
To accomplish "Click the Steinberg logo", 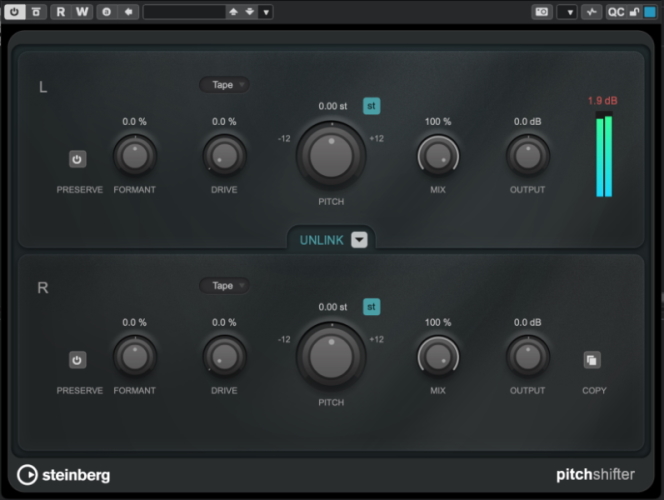I will click(64, 475).
